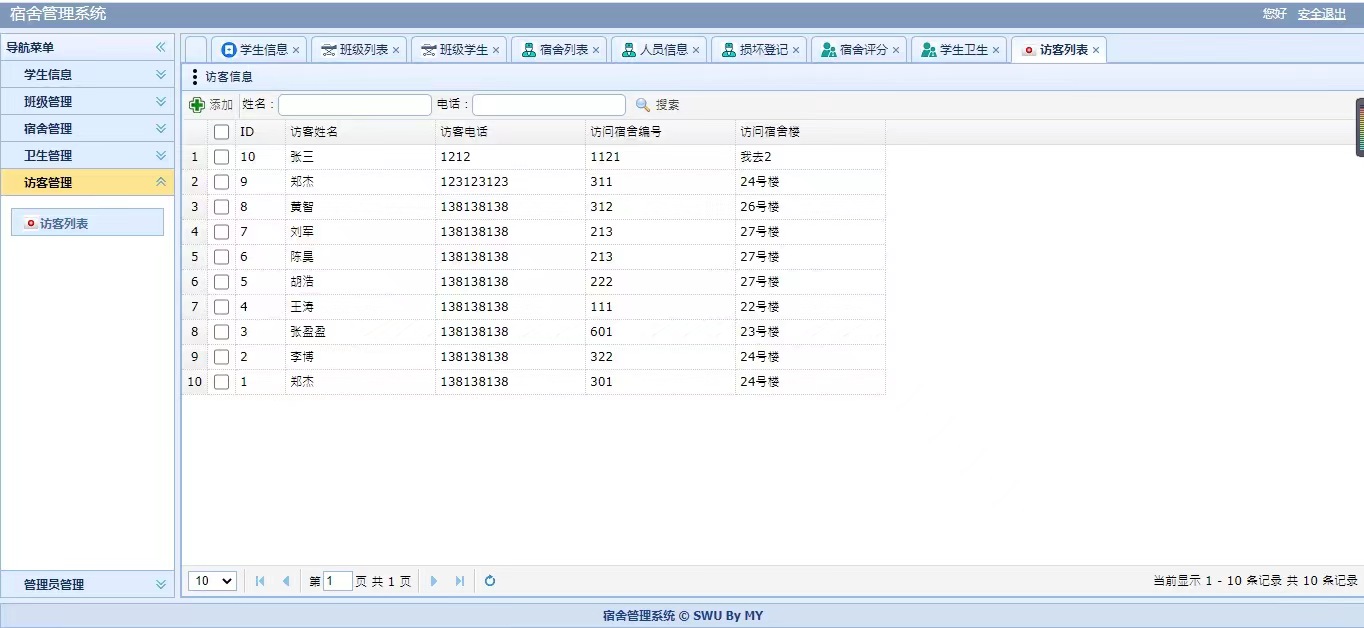The height and width of the screenshot is (628, 1364).
Task: Click the 姓名 search input field
Action: (x=355, y=105)
